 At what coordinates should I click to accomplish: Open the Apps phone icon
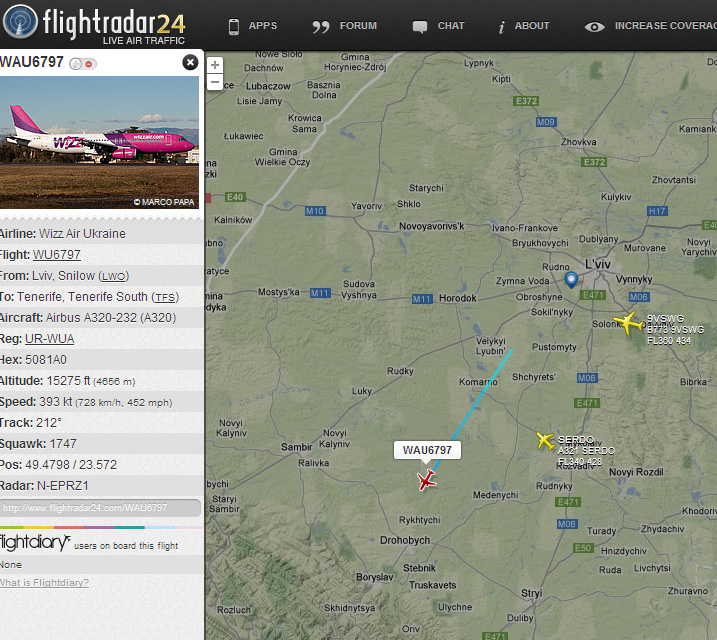coord(234,27)
